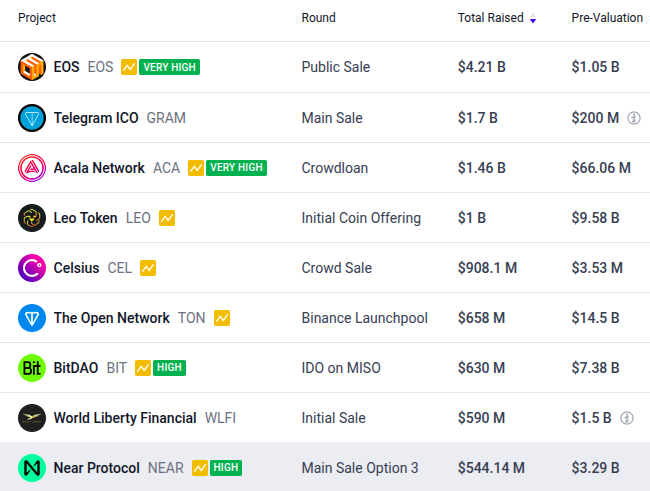Open the World Liberty Financial link

[x=125, y=418]
